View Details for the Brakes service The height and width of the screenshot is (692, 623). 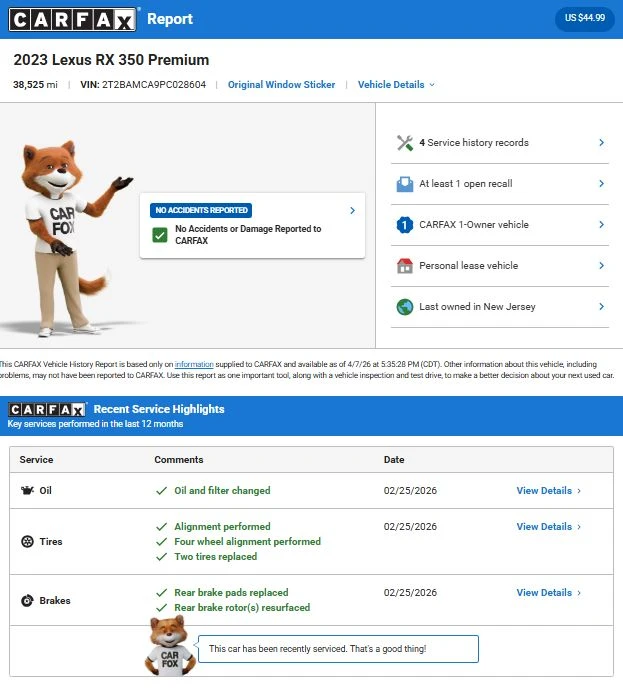point(548,593)
